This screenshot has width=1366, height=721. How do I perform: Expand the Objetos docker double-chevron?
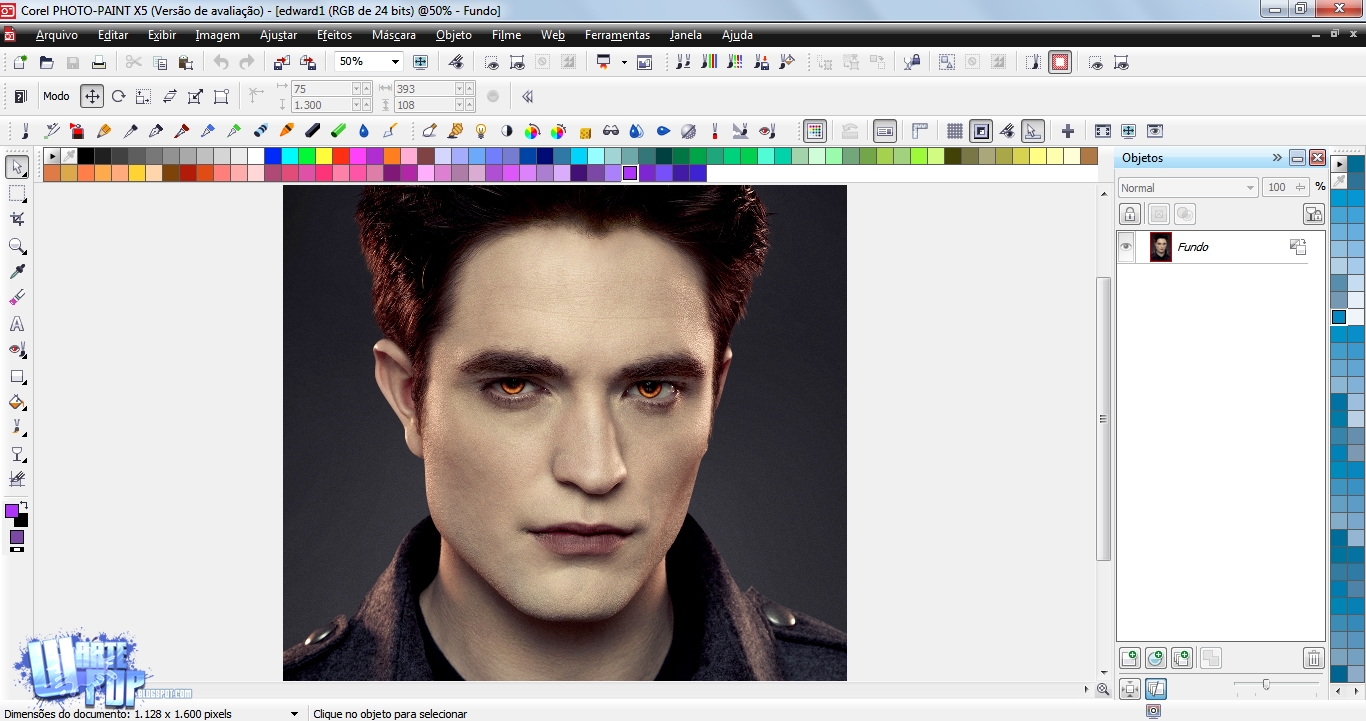pyautogui.click(x=1277, y=158)
